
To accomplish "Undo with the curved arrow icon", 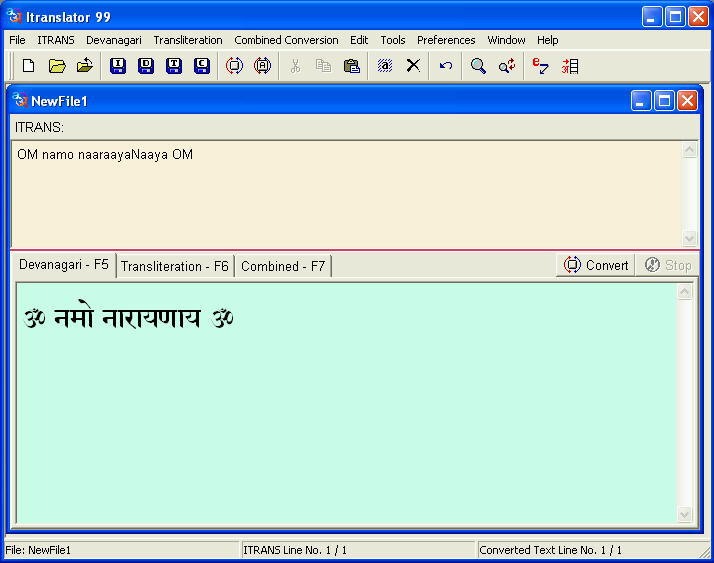I will coord(446,66).
